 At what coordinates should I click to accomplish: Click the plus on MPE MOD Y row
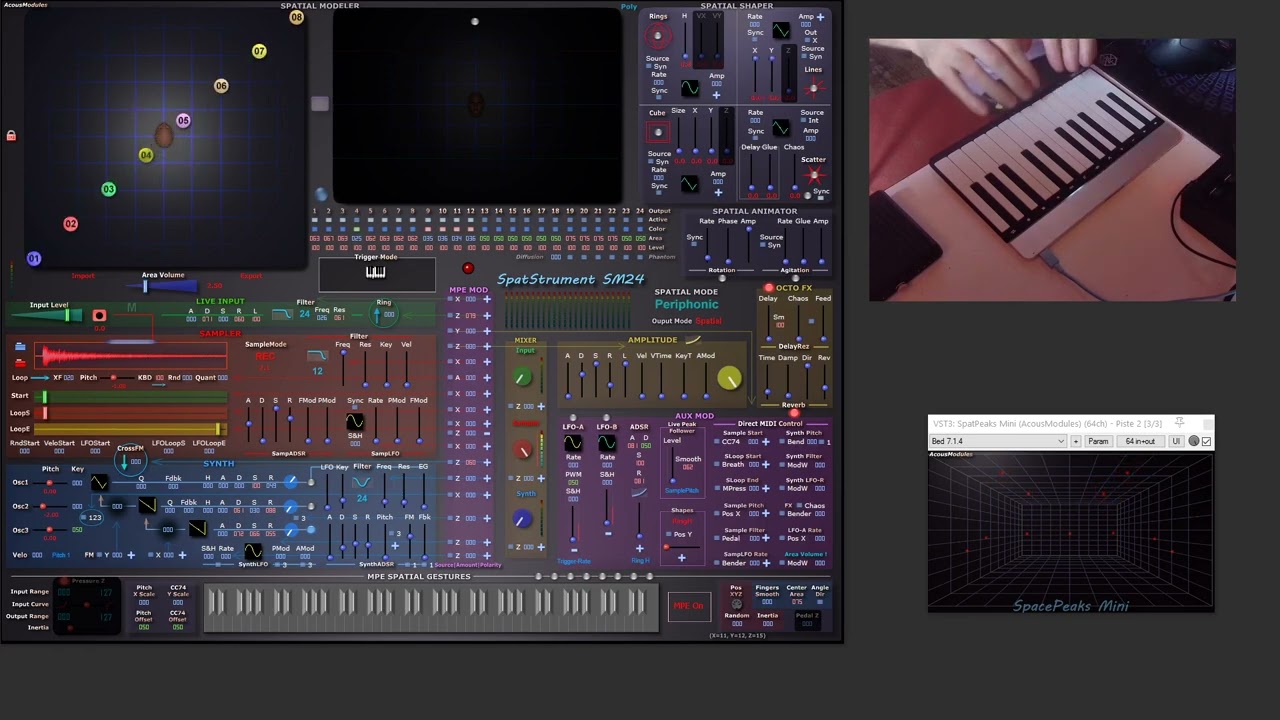[x=487, y=331]
